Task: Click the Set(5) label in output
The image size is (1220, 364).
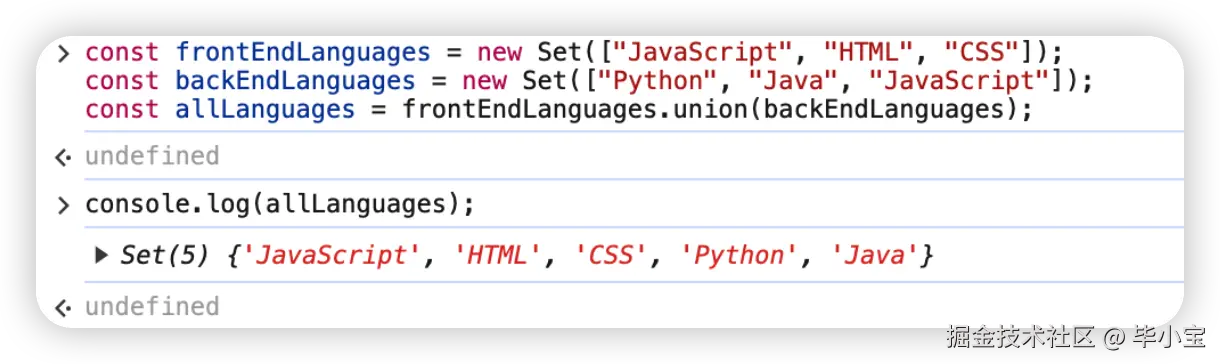Action: pos(165,256)
